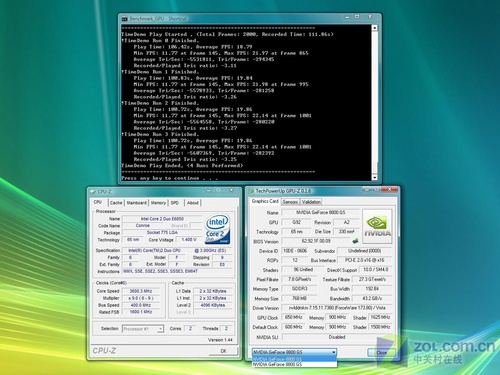Click the Core Voltage field in CPU-Z
The image size is (500, 375).
(x=189, y=240)
